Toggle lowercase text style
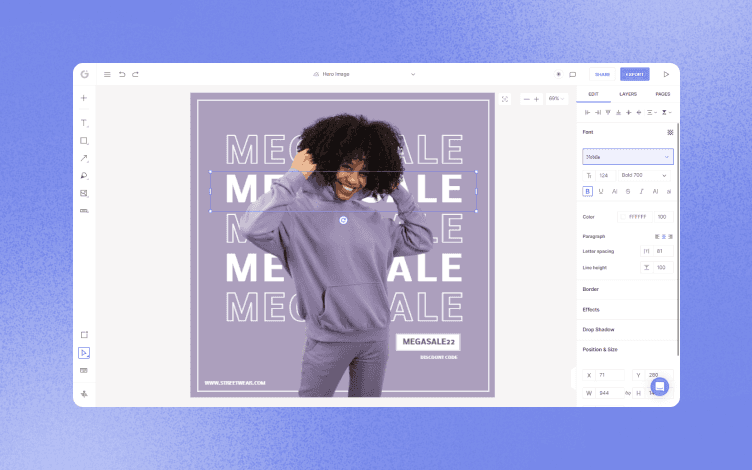This screenshot has width=752, height=470. 669,191
